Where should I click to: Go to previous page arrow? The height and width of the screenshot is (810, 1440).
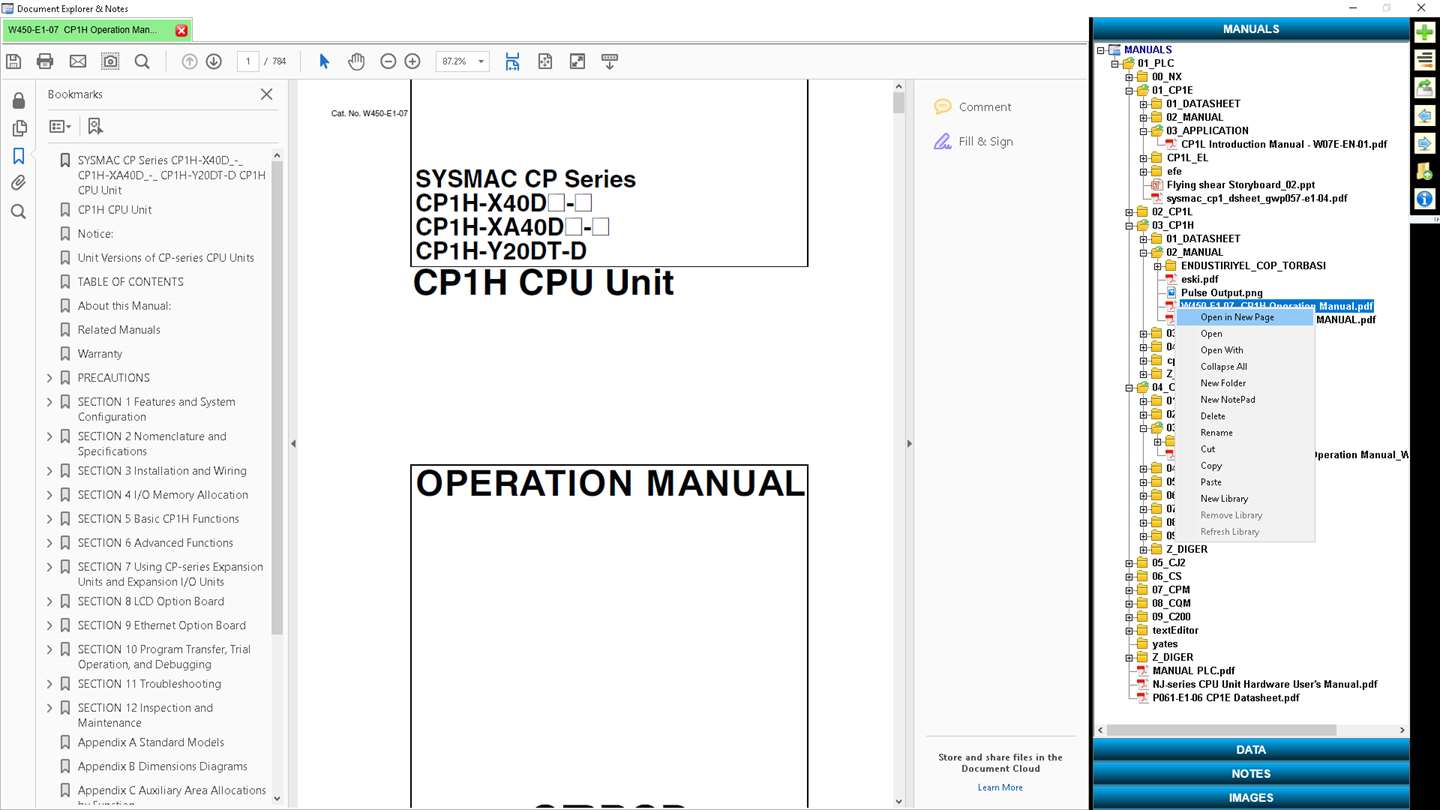[x=189, y=61]
